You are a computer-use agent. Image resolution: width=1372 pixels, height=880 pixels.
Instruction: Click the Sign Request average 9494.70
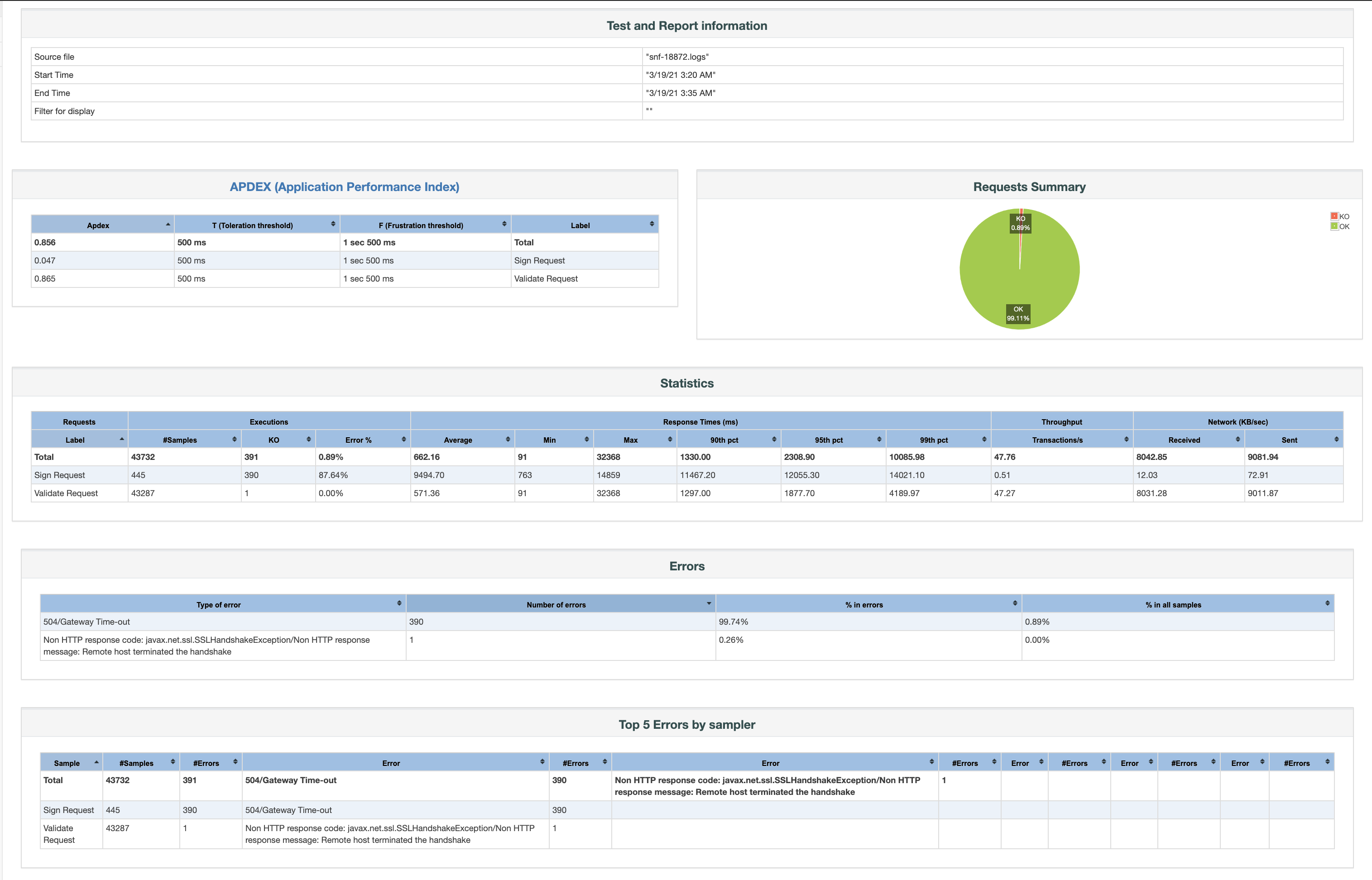pos(429,475)
